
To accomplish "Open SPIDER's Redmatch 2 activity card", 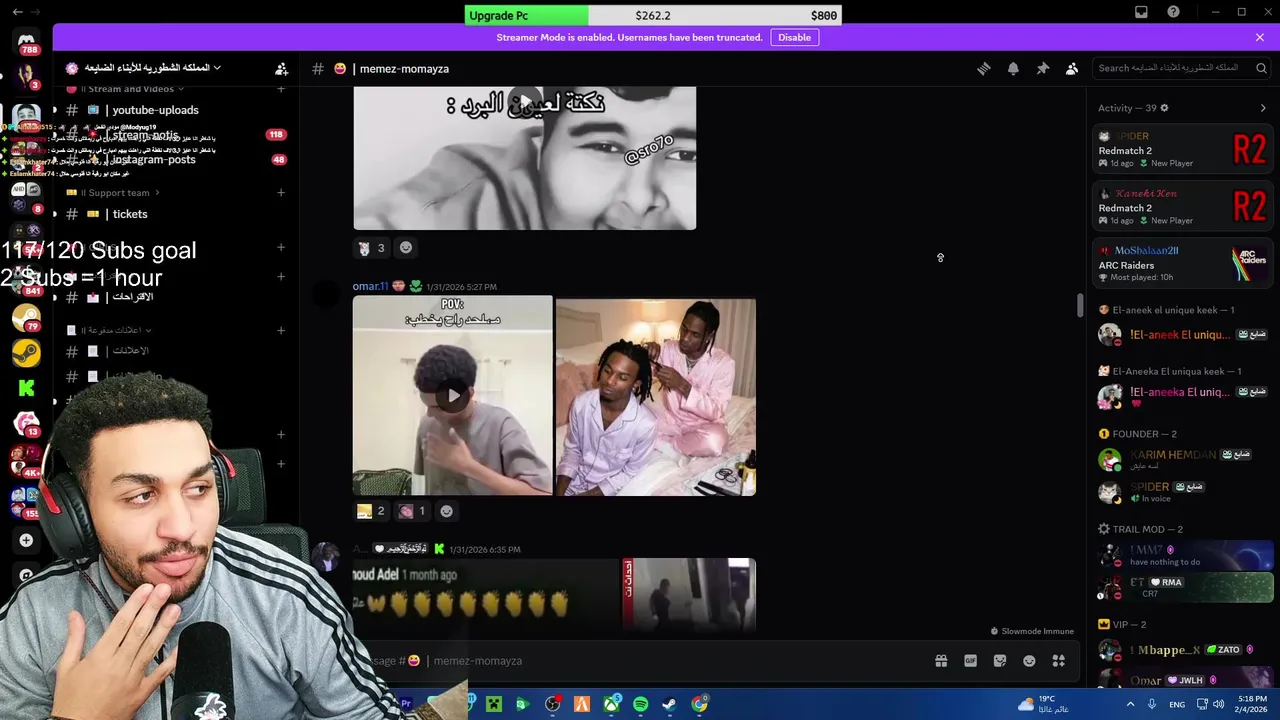I will [x=1183, y=150].
